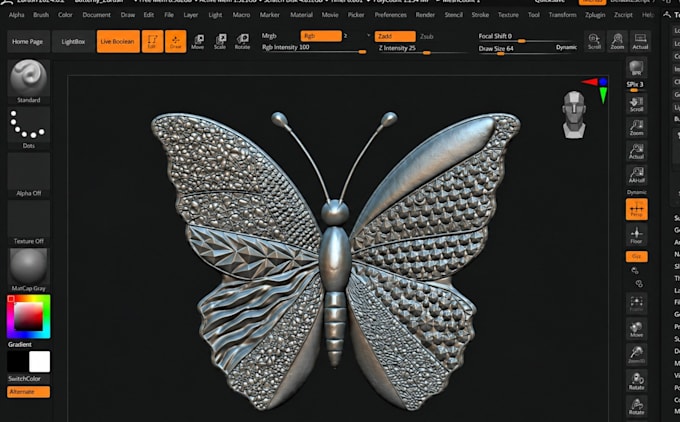Click the SwitchColor button
Viewport: 680px width, 422px height.
point(29,379)
